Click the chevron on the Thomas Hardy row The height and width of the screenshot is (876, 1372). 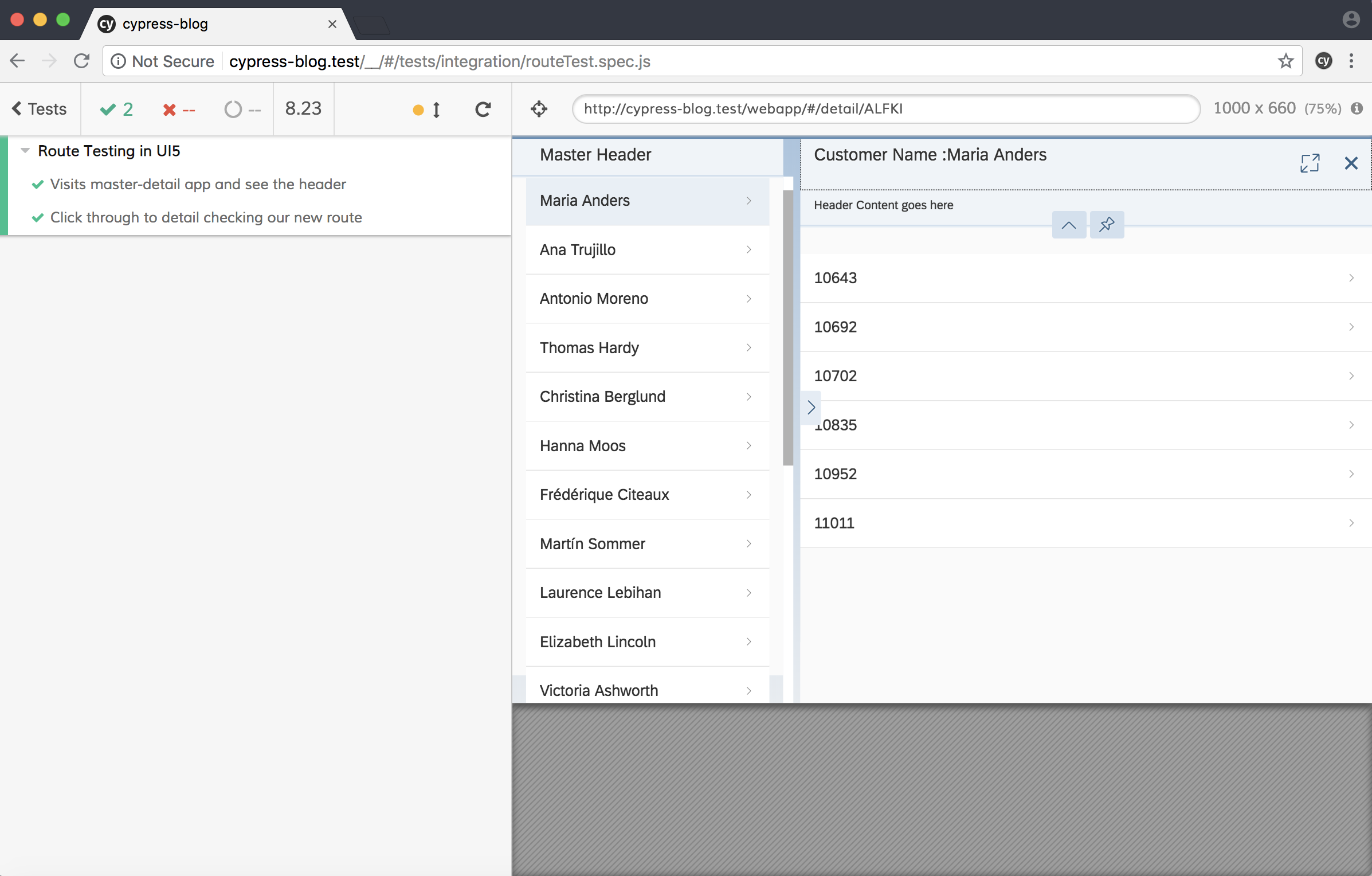click(x=748, y=347)
